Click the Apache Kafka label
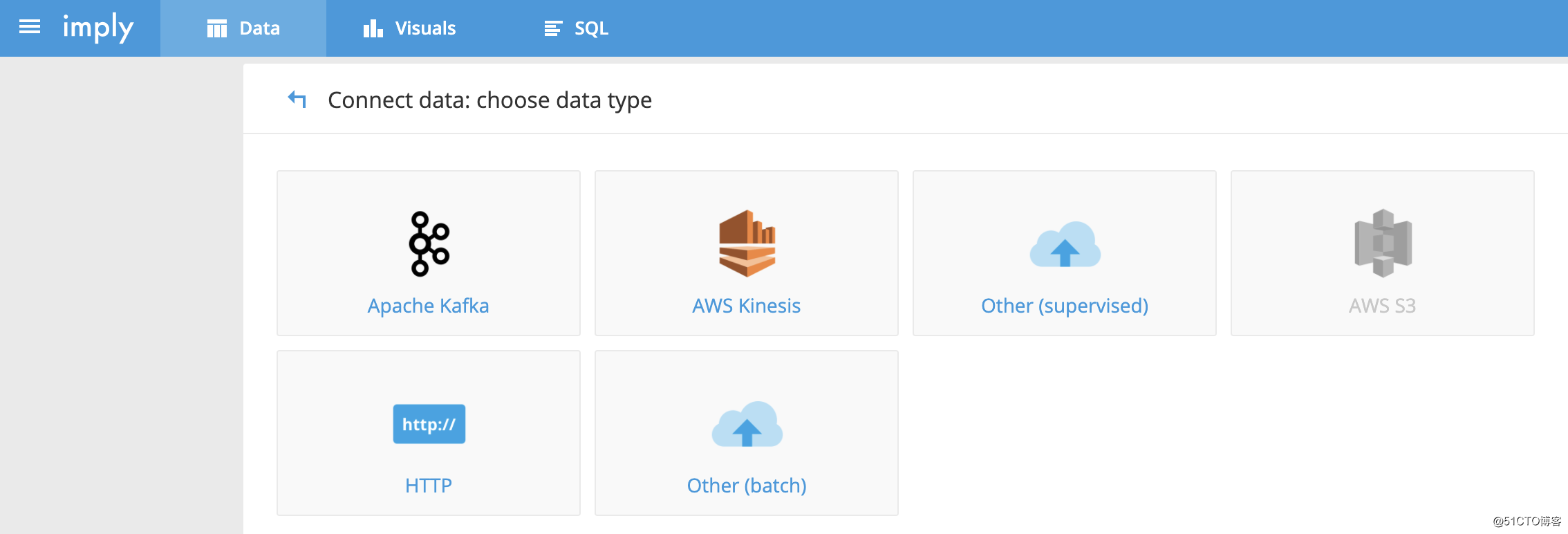The width and height of the screenshot is (1568, 534). coord(429,306)
